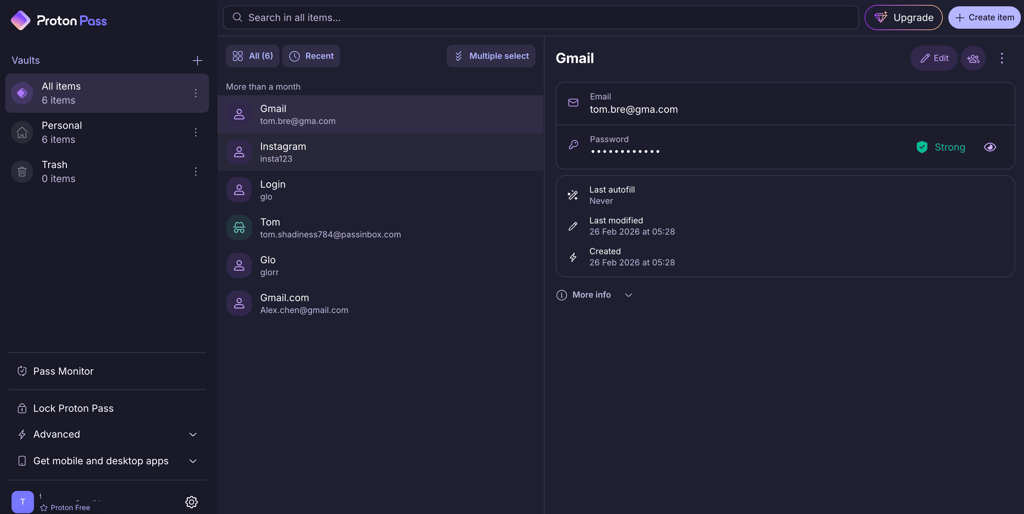
Task: Add a new vault with plus icon
Action: coord(197,61)
